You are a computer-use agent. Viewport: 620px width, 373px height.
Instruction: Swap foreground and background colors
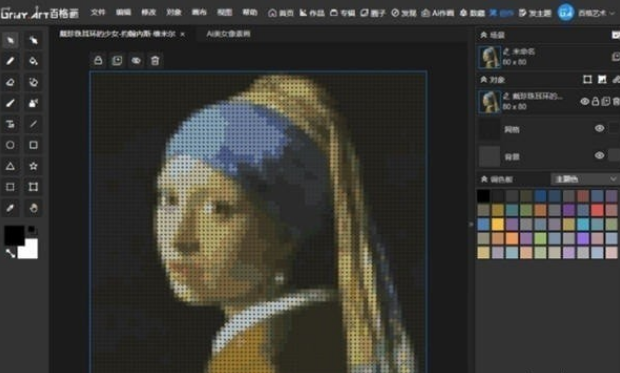click(10, 253)
